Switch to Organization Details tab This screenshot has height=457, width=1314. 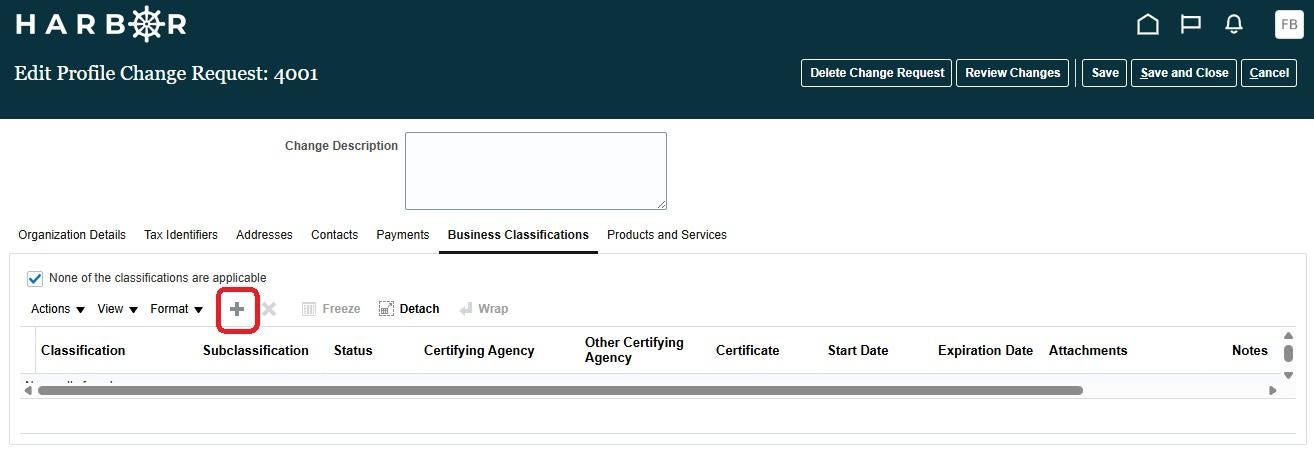click(72, 235)
